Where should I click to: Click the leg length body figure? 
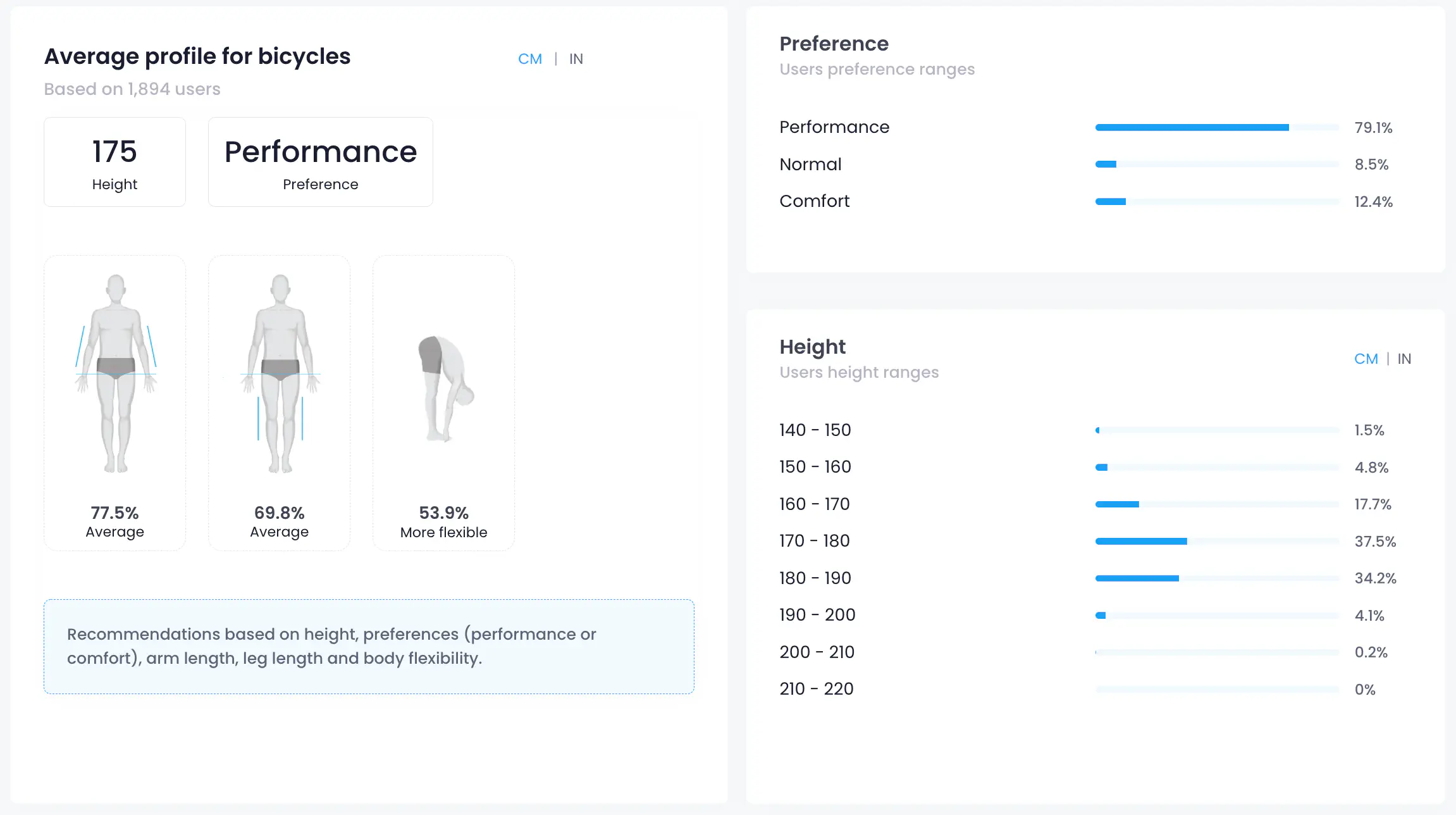280,373
